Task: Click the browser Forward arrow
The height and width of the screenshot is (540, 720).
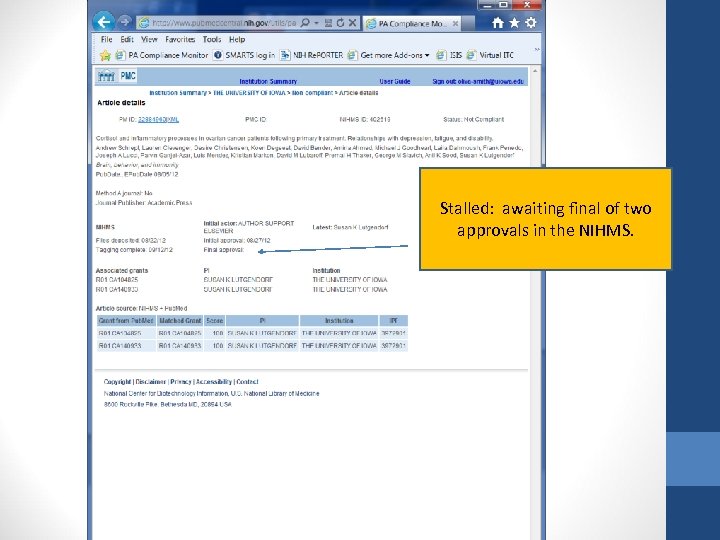Action: coord(124,22)
